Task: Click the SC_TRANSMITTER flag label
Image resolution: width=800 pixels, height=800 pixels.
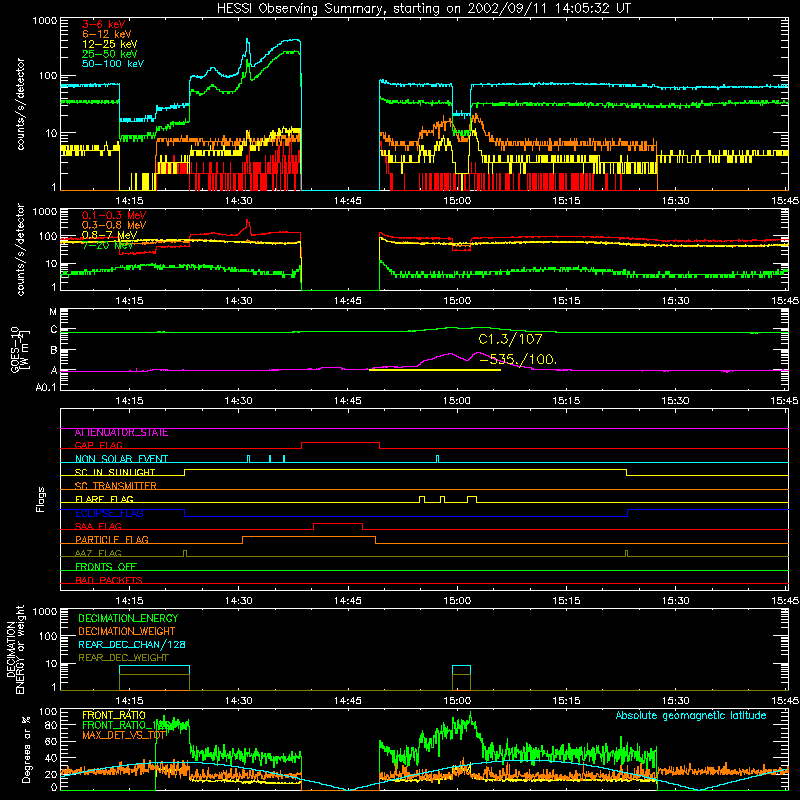Action: 116,486
